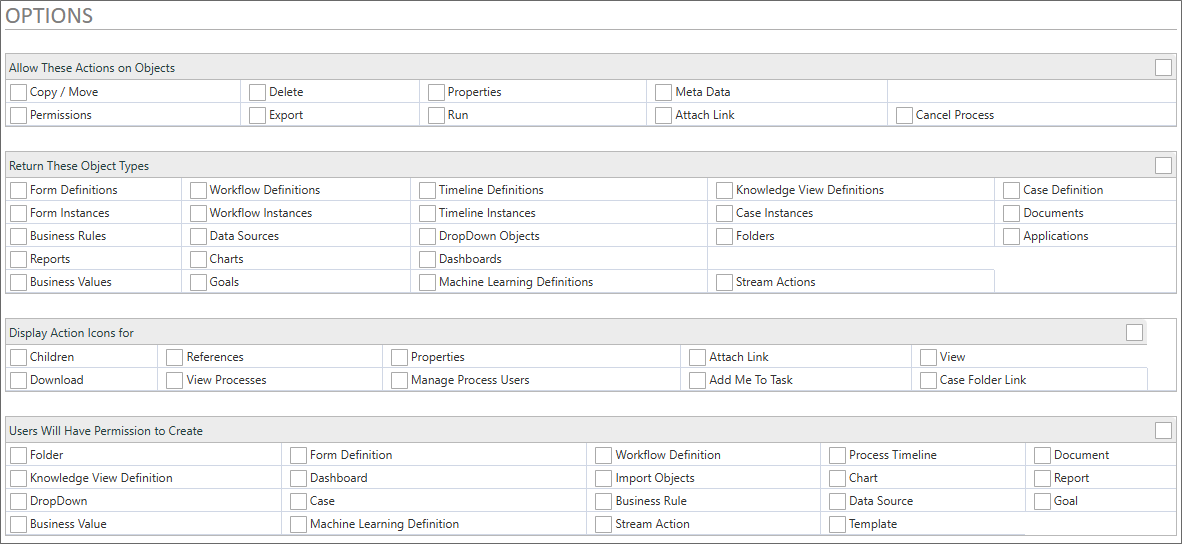Tick the Cancel Process checkbox
This screenshot has height=544, width=1182.
[905, 115]
